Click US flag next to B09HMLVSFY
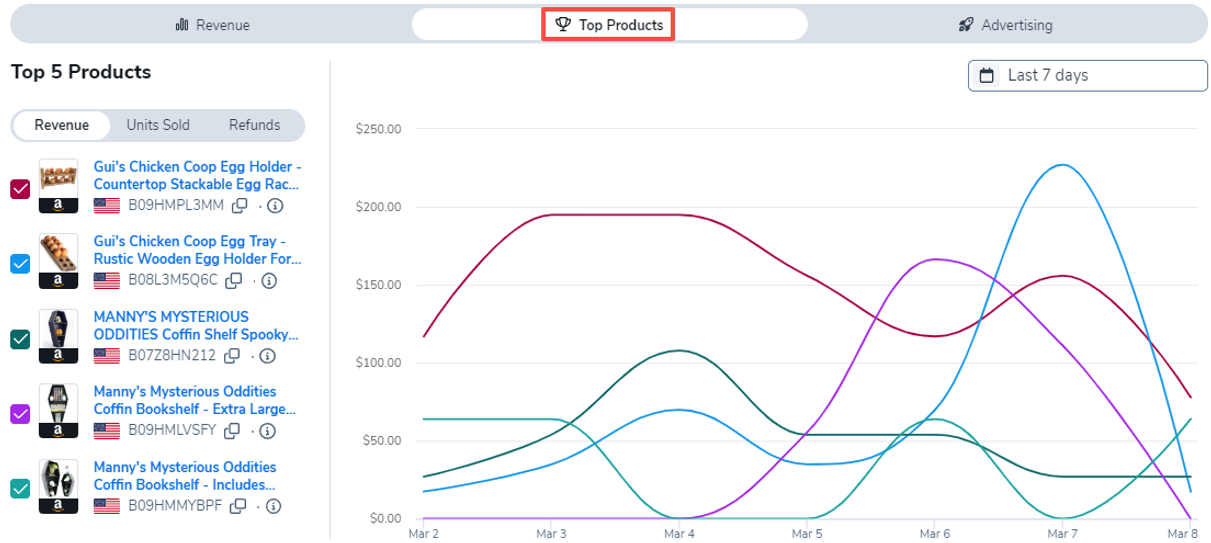Screen dimensions: 1211x543 (x=106, y=430)
